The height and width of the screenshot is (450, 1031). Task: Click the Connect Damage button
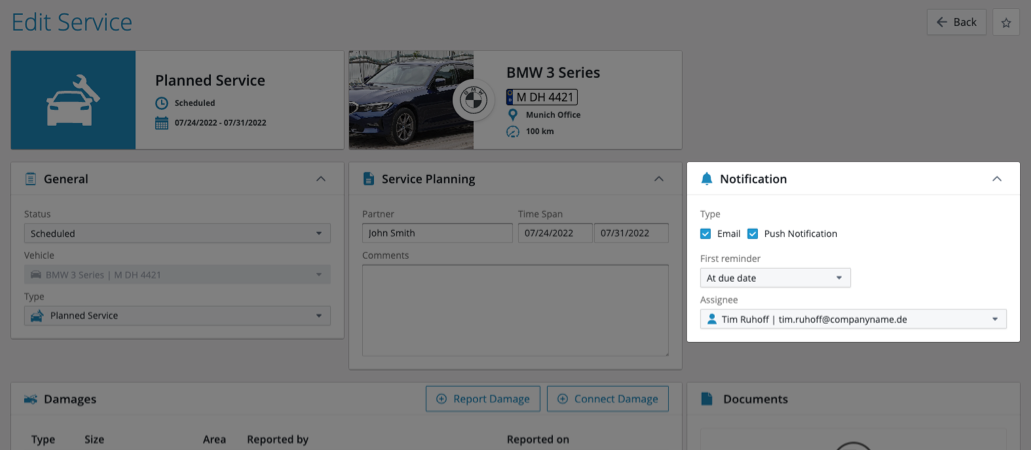coord(607,399)
